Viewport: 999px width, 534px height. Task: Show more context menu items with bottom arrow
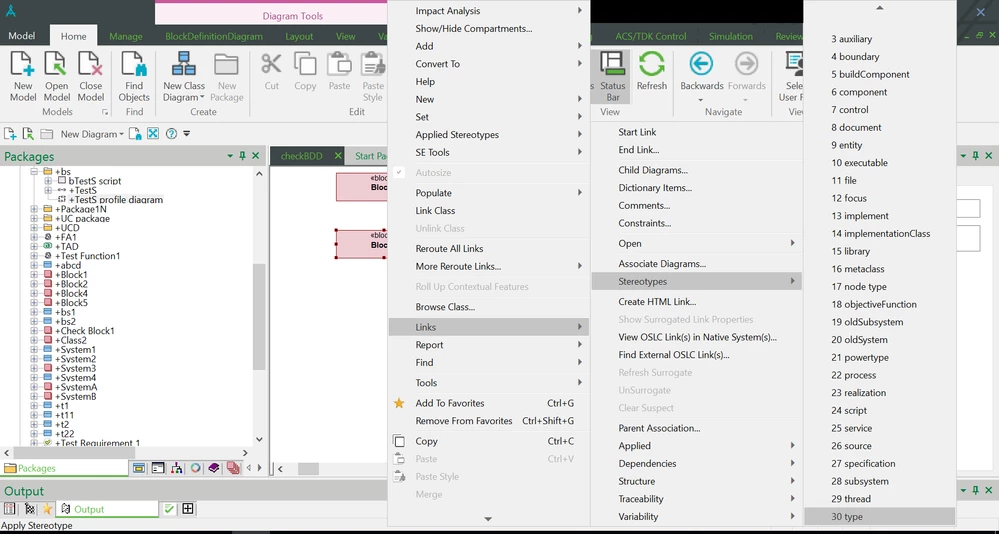tap(489, 519)
